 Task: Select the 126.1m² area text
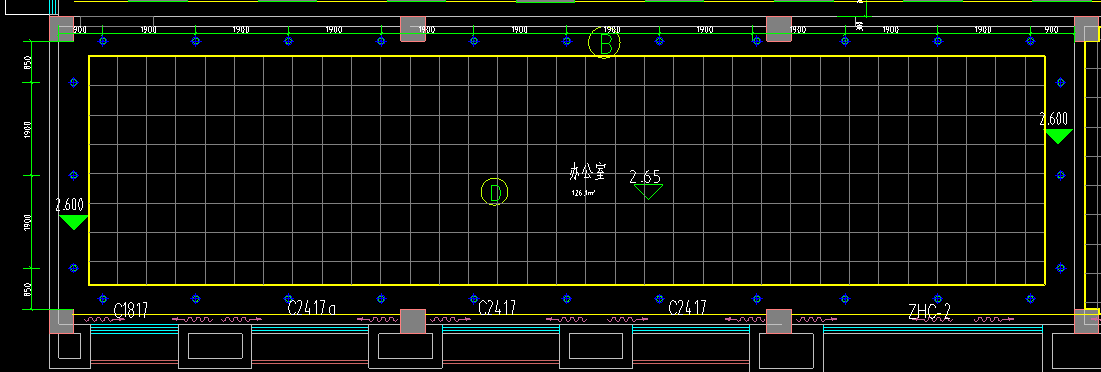[x=583, y=192]
